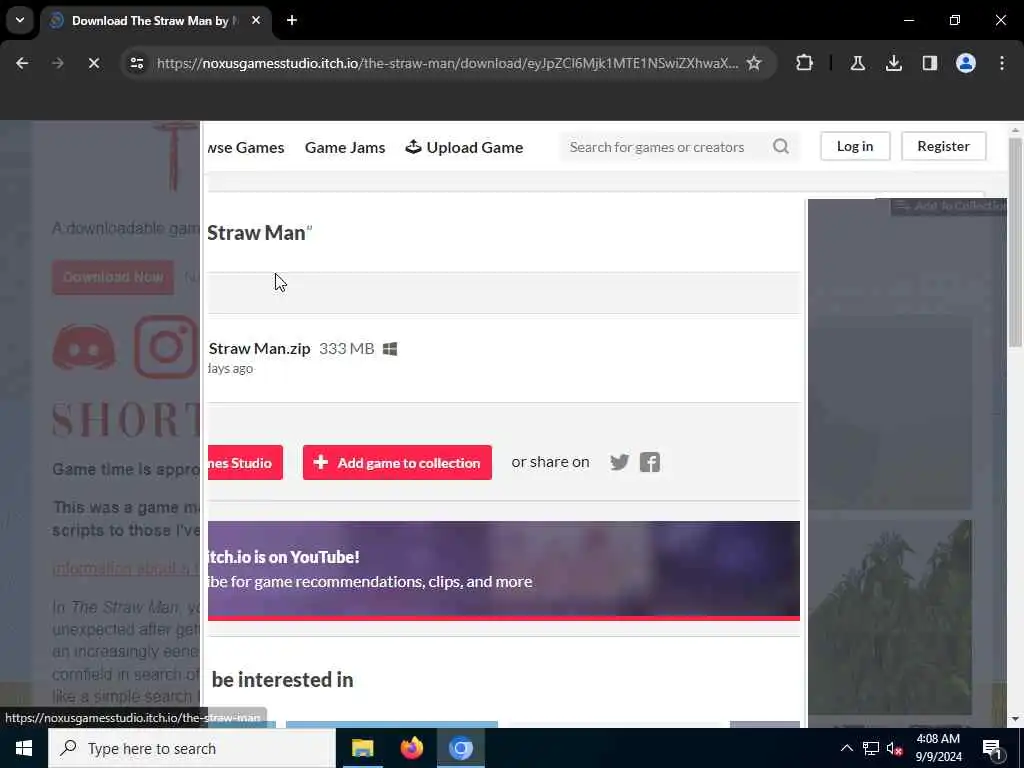Open Browse Games in site navigation
The height and width of the screenshot is (768, 1024).
(x=246, y=148)
